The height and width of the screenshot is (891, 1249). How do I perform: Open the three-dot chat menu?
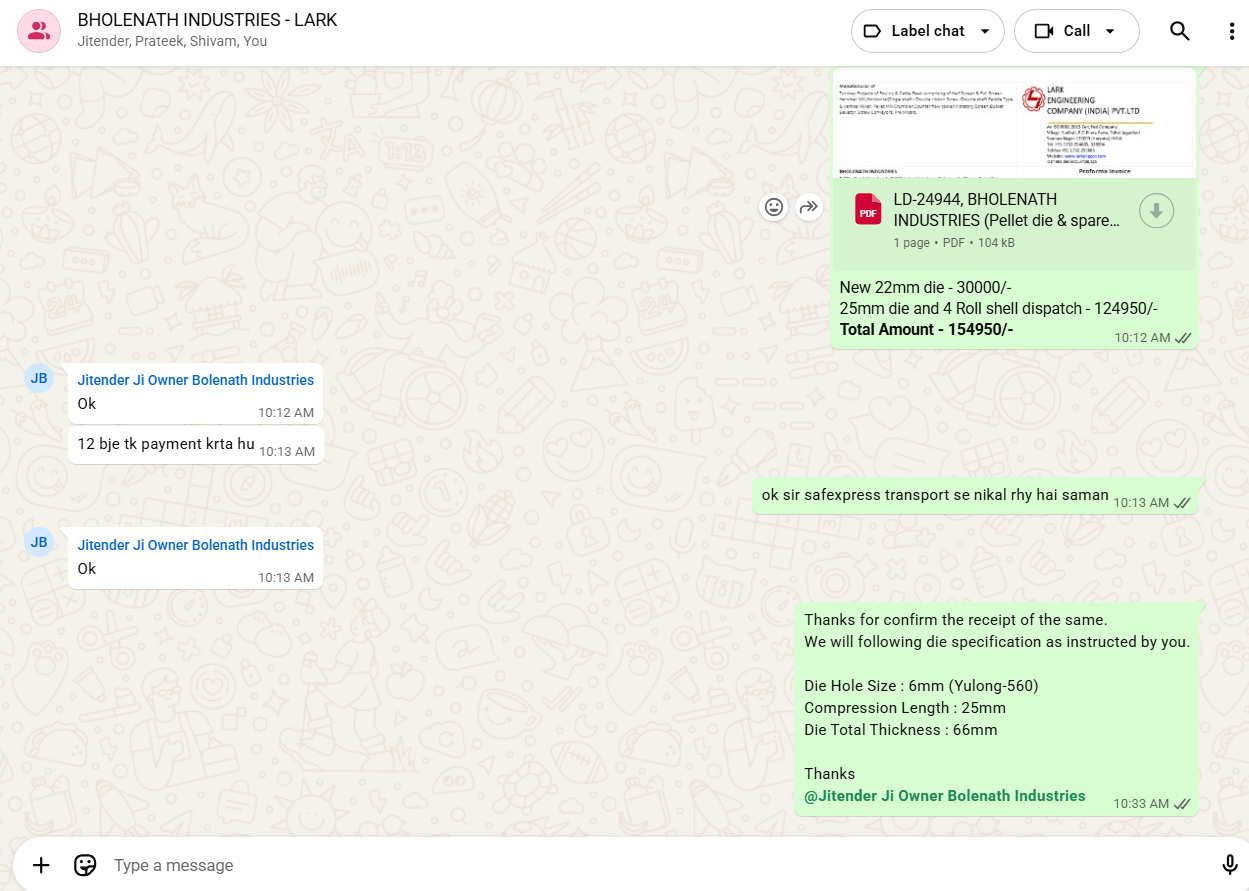(x=1231, y=31)
